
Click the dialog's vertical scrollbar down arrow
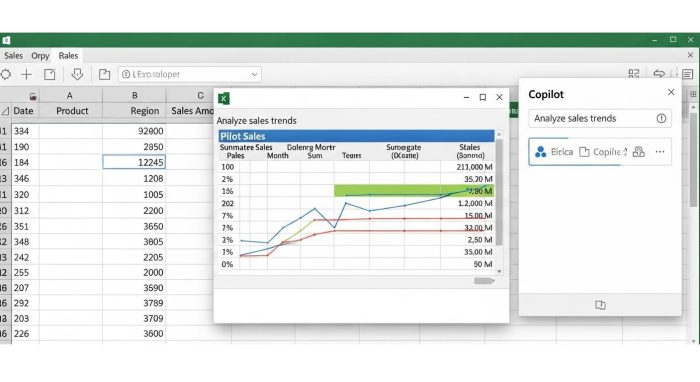click(499, 271)
